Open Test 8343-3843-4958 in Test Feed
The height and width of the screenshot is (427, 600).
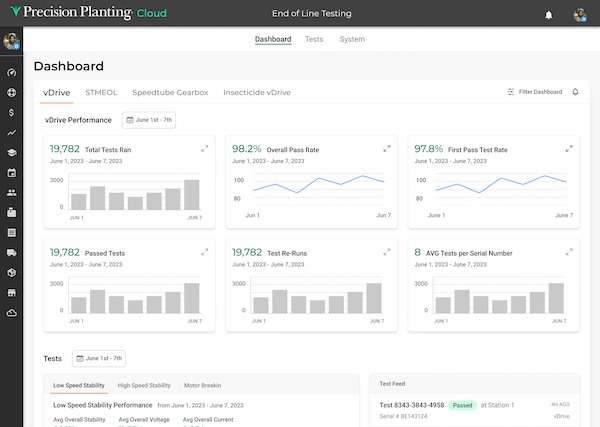(412, 405)
